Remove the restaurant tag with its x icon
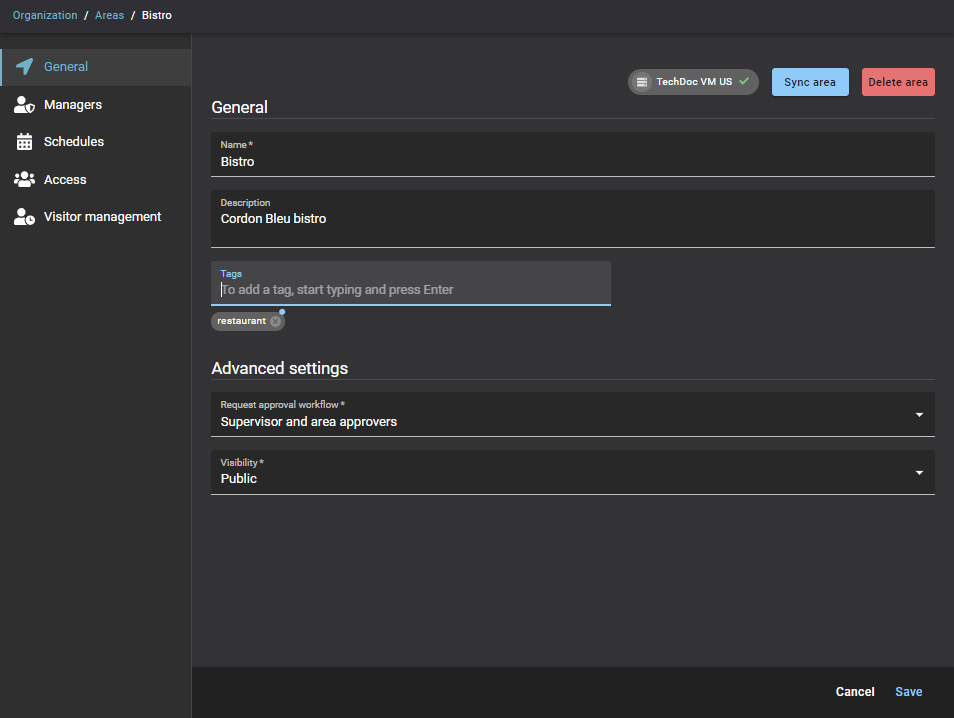The image size is (954, 718). pyautogui.click(x=275, y=321)
